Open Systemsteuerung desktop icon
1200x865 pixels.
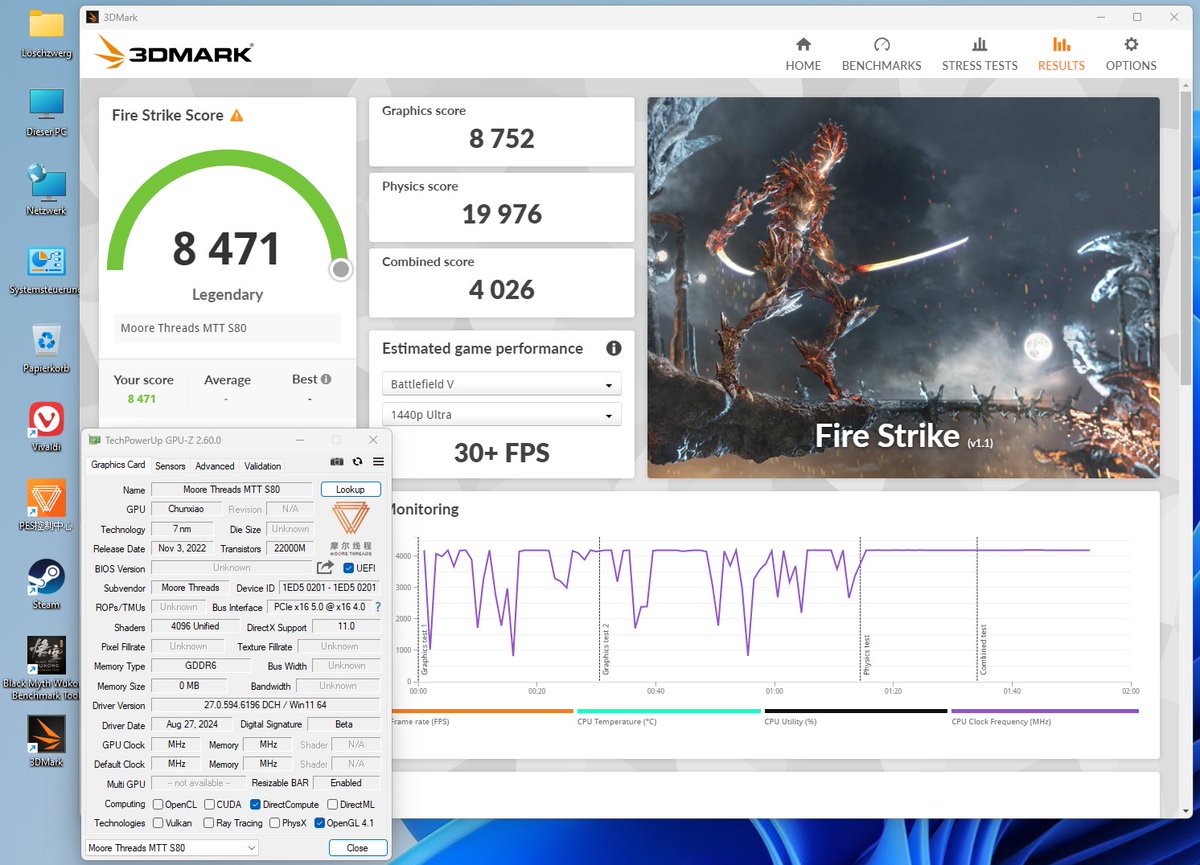[x=46, y=269]
